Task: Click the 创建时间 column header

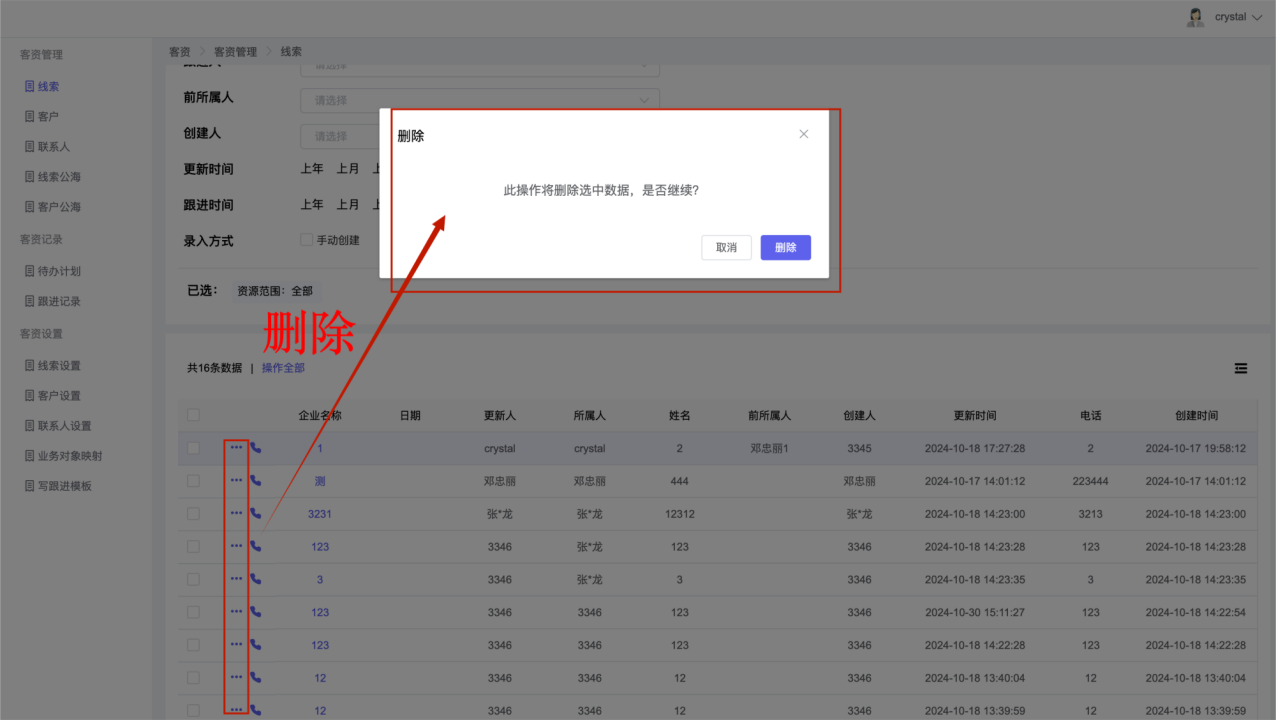Action: 1196,416
